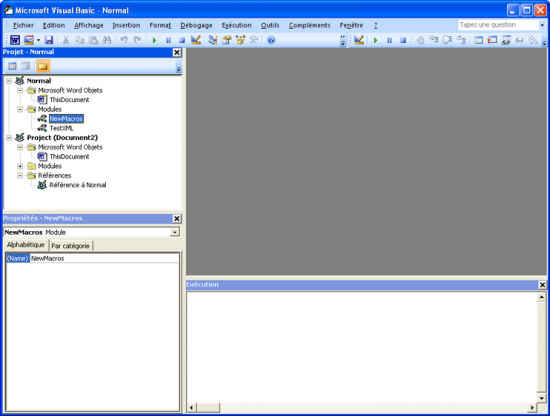
Task: Click Break (pause) in the Standard toolbar
Action: tap(168, 40)
